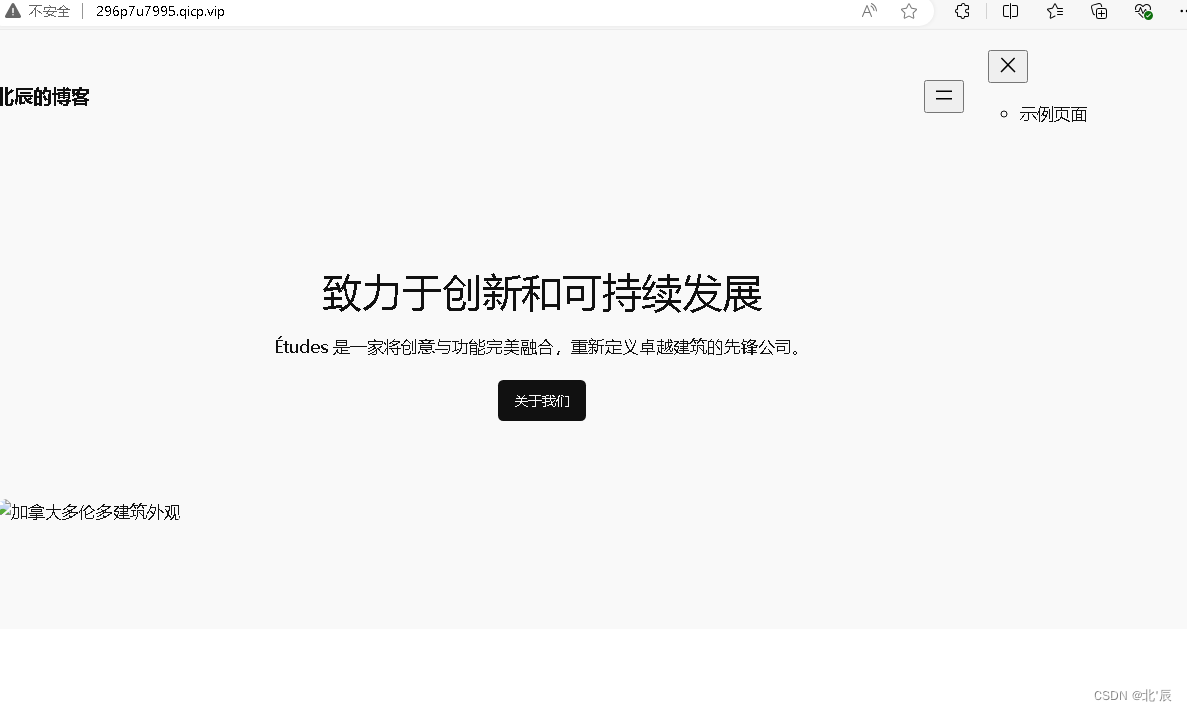The width and height of the screenshot is (1187, 711).
Task: Select the URL 296p7u7995.qicp.vip in address bar
Action: 160,11
